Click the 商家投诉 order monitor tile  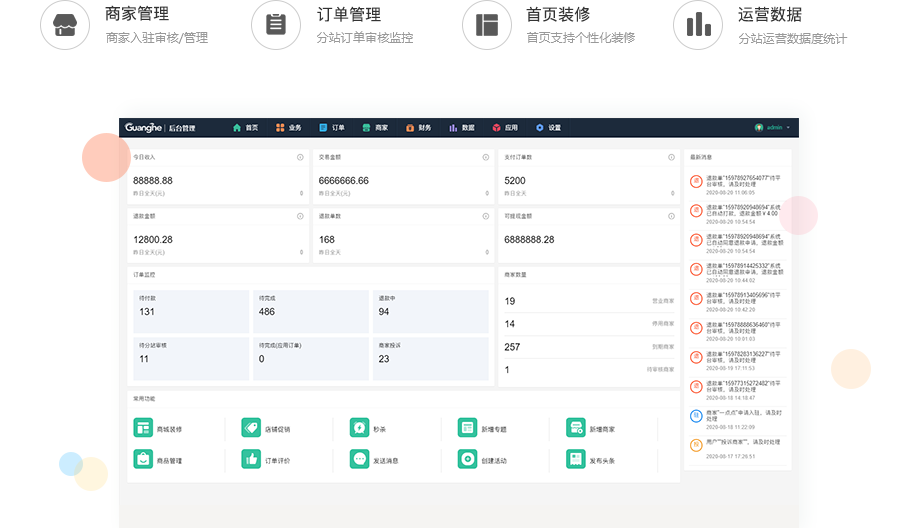(x=430, y=358)
